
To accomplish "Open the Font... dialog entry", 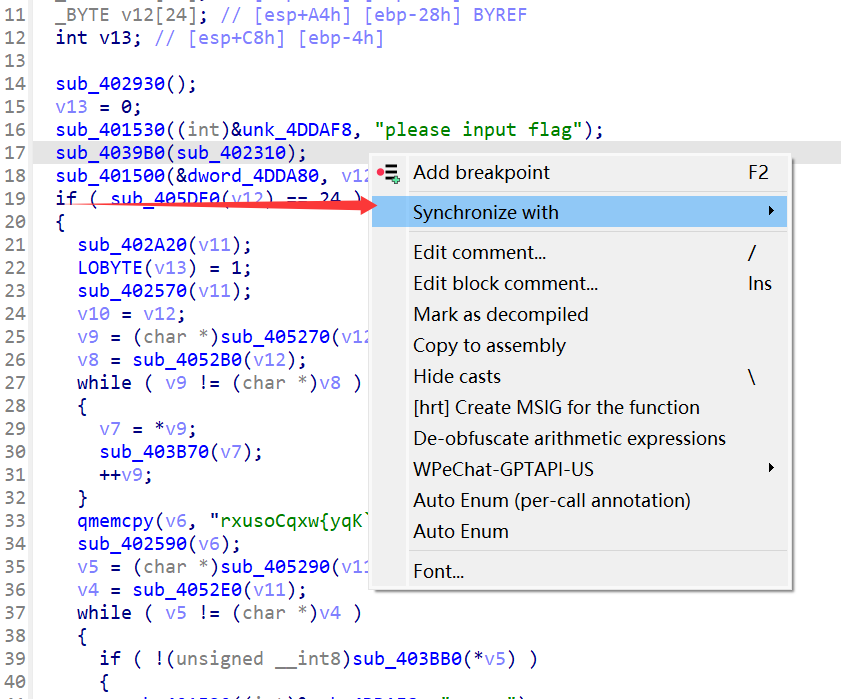I will (438, 572).
